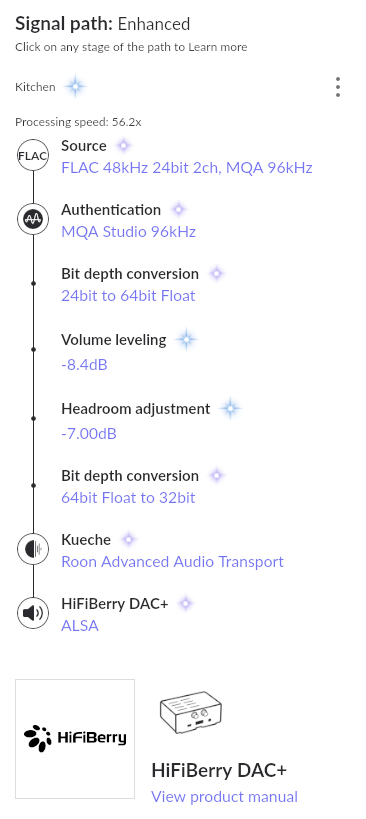Click the HiFiBerry logo thumbnail
Viewport: 366px width, 819px height.
coord(75,739)
